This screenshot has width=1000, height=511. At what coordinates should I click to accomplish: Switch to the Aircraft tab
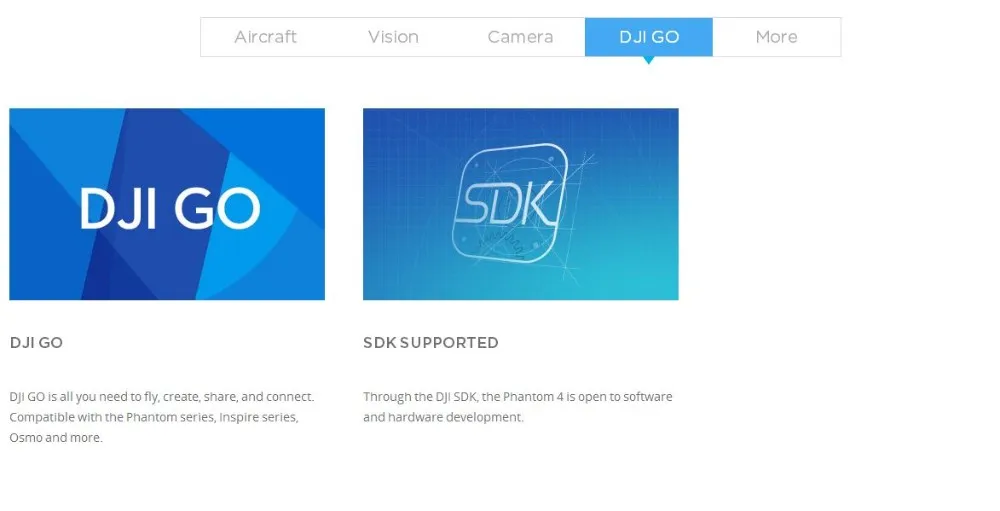point(265,37)
